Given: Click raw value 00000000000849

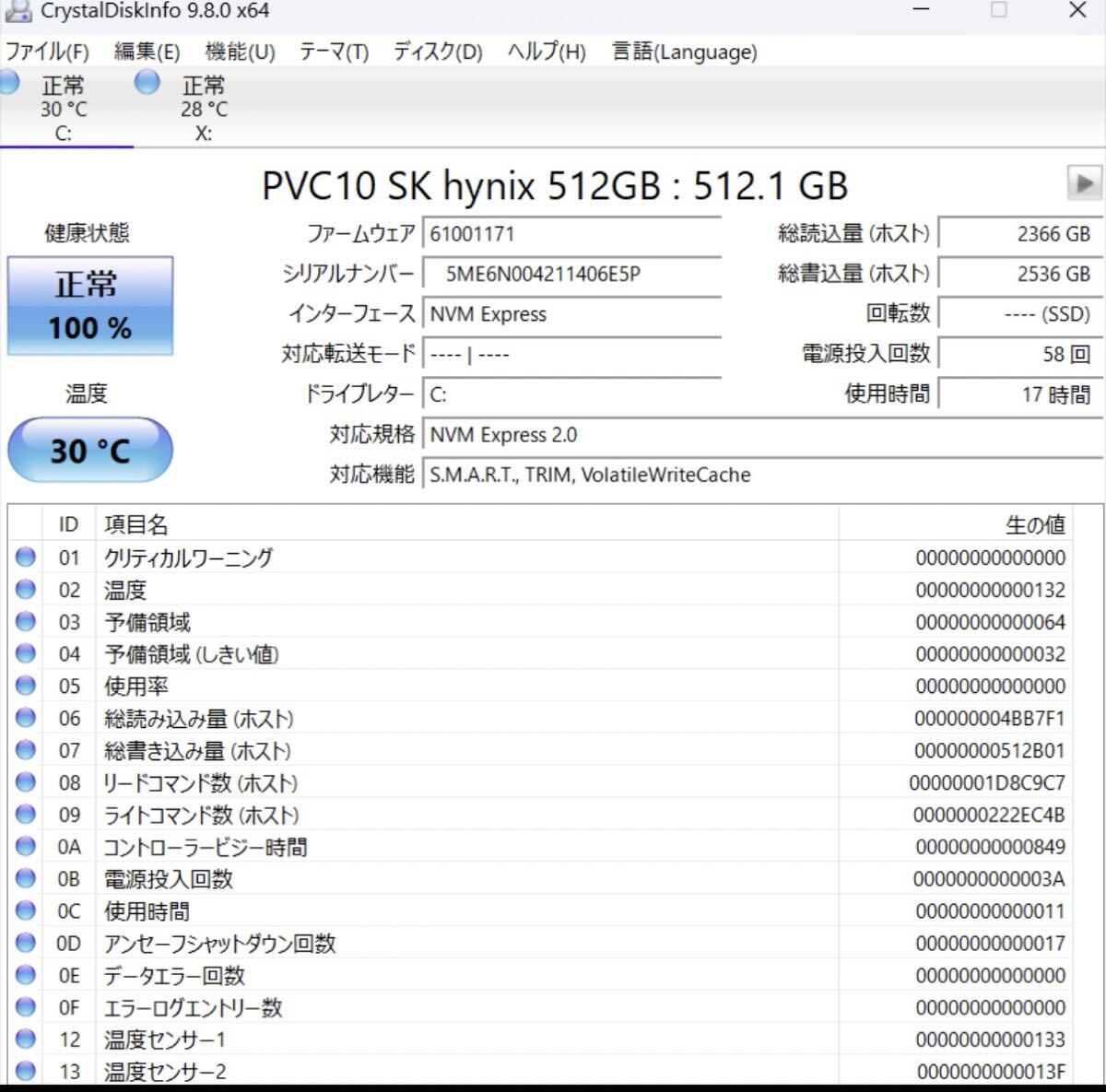Looking at the screenshot, I should click(x=991, y=847).
